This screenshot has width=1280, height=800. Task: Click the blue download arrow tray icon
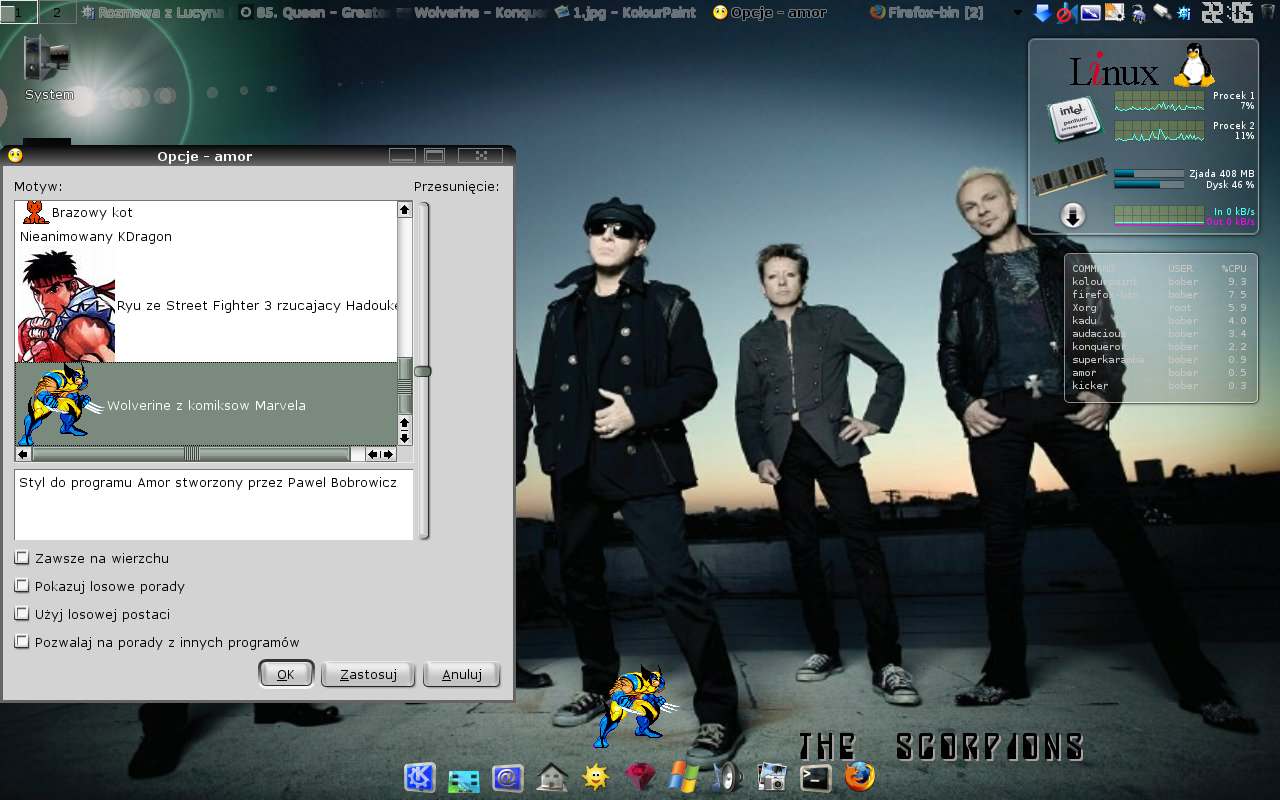1042,12
